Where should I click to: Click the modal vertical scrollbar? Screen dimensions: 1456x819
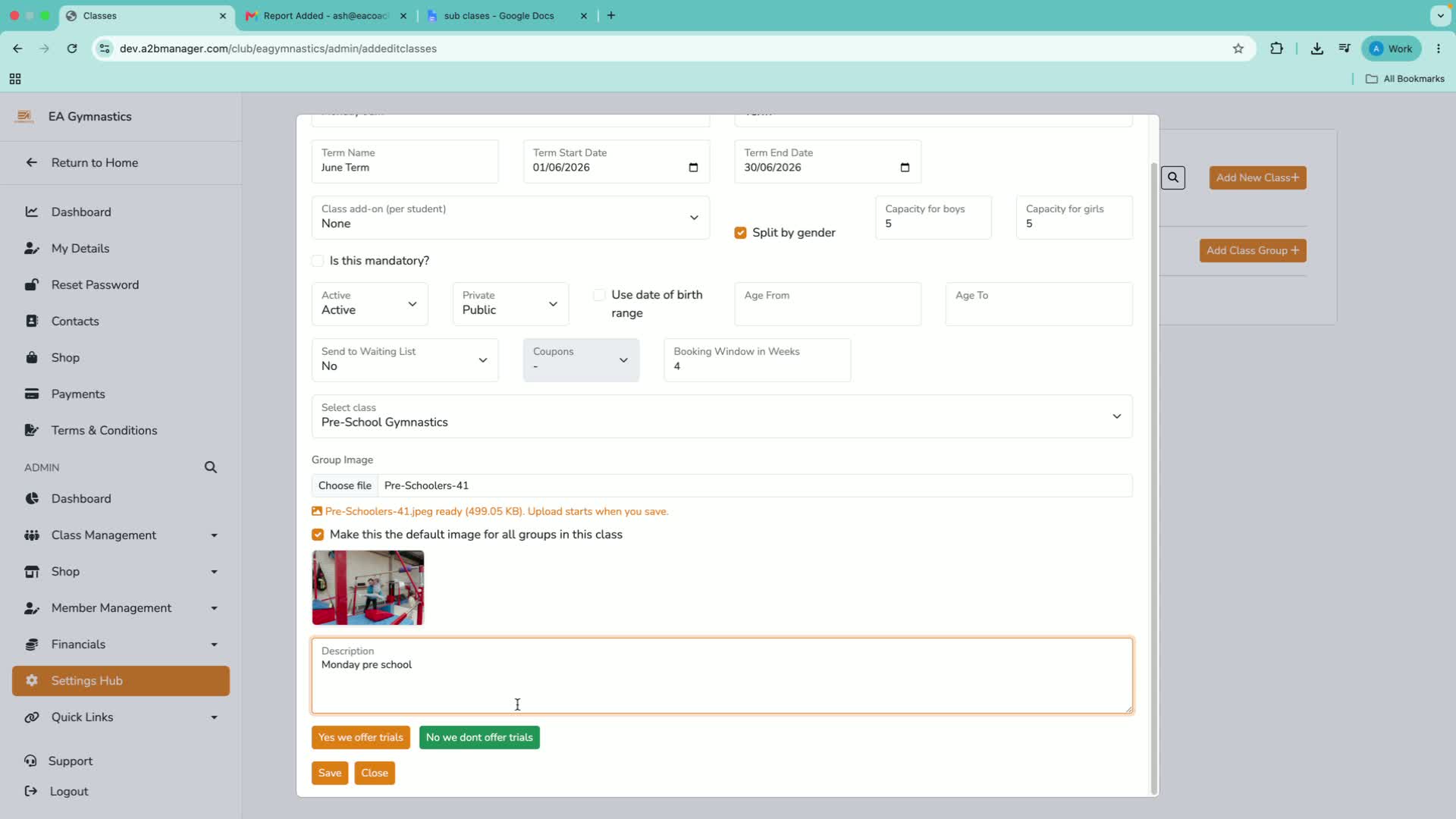click(1154, 478)
